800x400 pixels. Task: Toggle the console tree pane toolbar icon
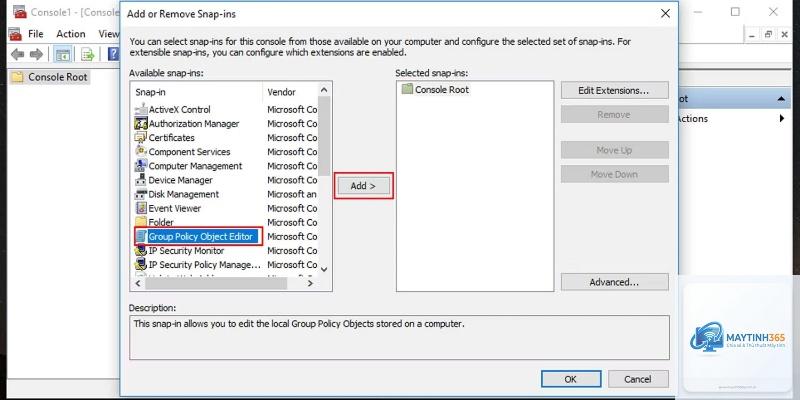pos(63,55)
